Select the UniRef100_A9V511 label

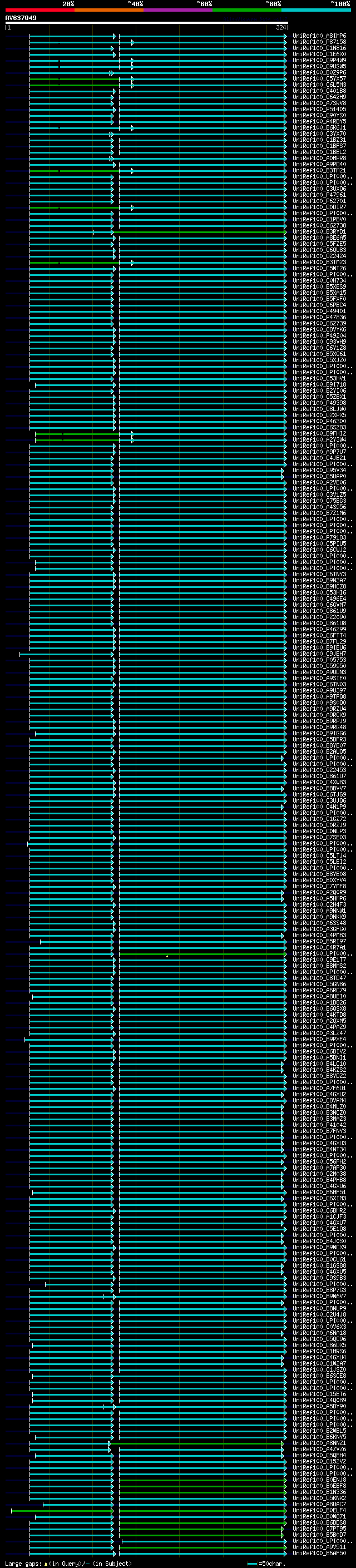319,1547
